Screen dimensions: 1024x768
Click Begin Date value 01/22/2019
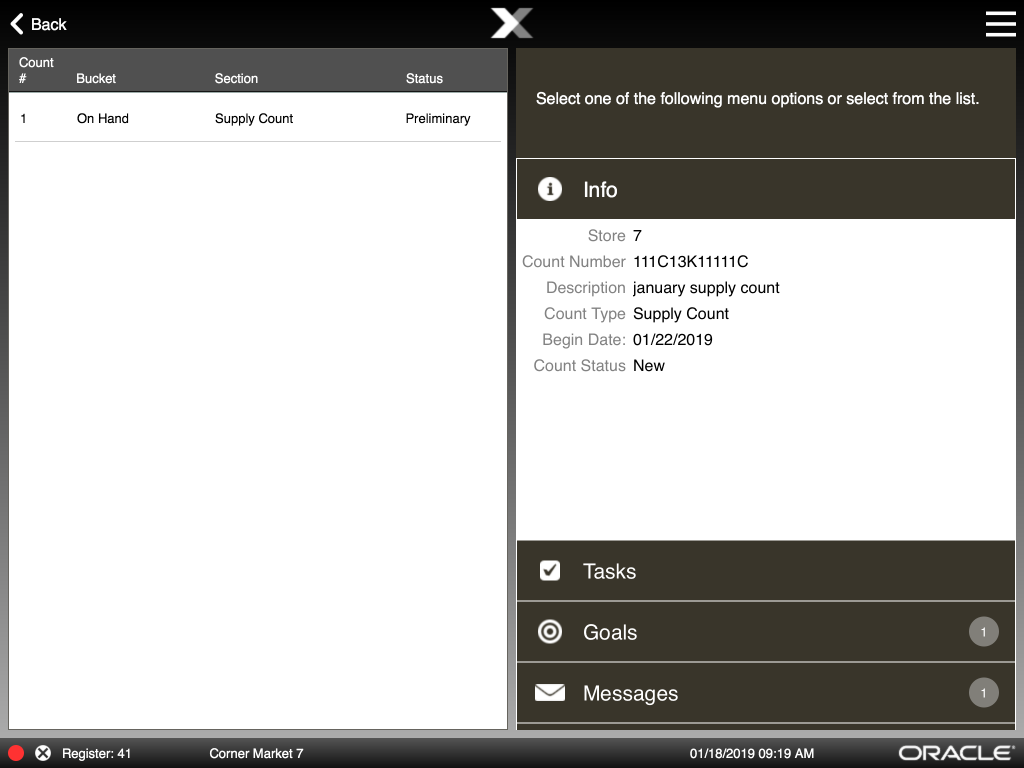point(673,340)
